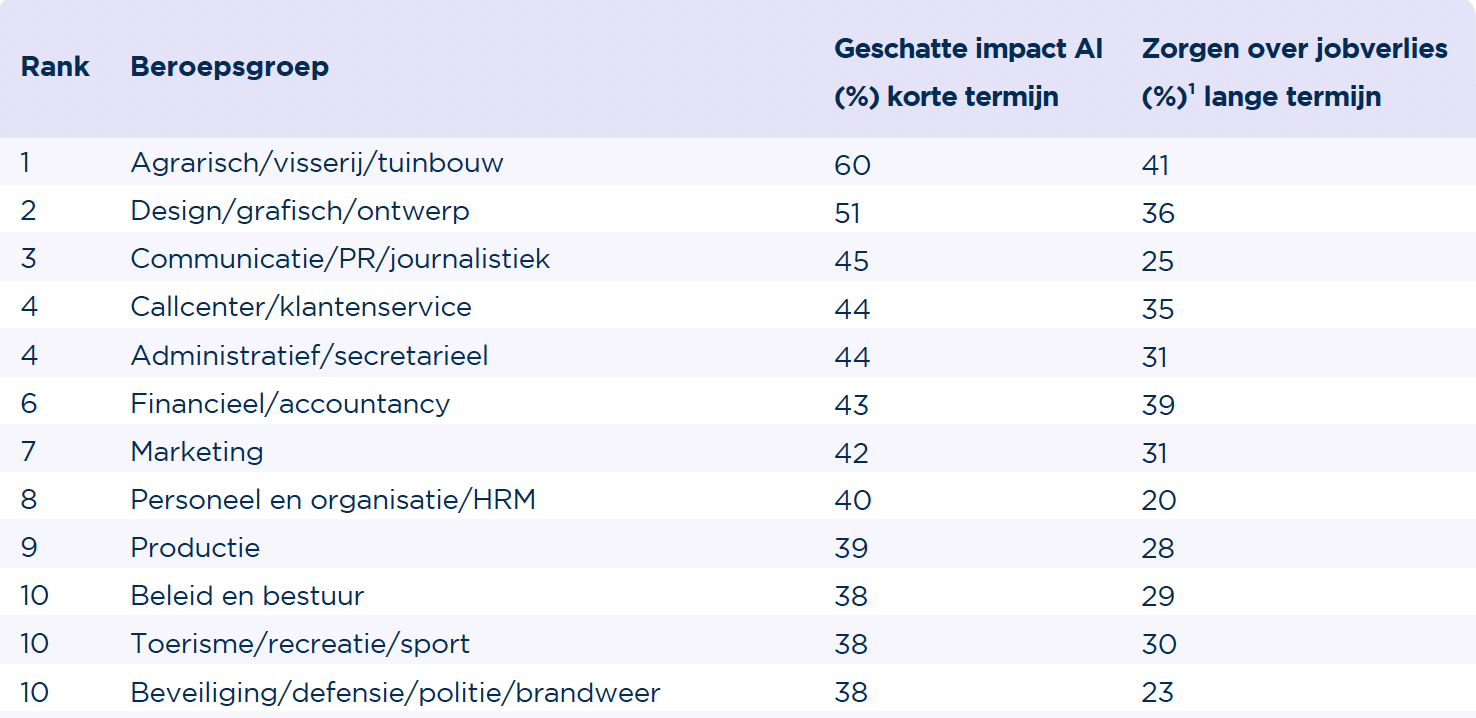The width and height of the screenshot is (1476, 718).
Task: Click the Beroepsgroep column header
Action: (x=229, y=67)
